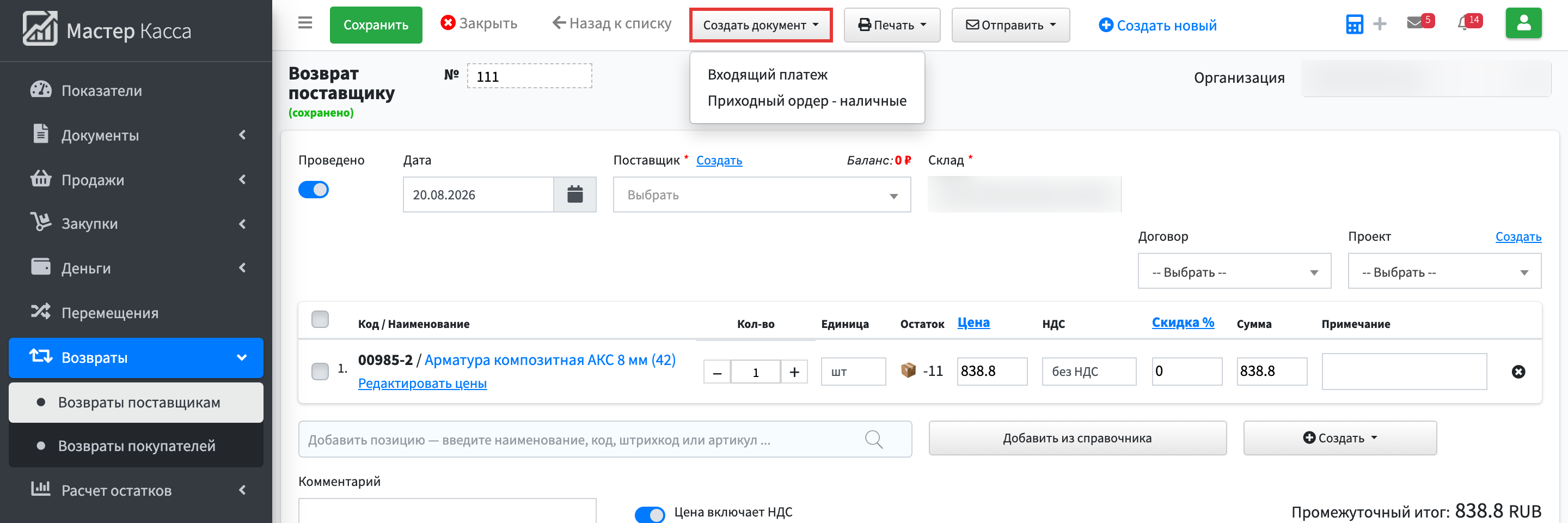This screenshot has height=523, width=1568.
Task: Expand Деньги sidebar section
Action: [x=136, y=268]
